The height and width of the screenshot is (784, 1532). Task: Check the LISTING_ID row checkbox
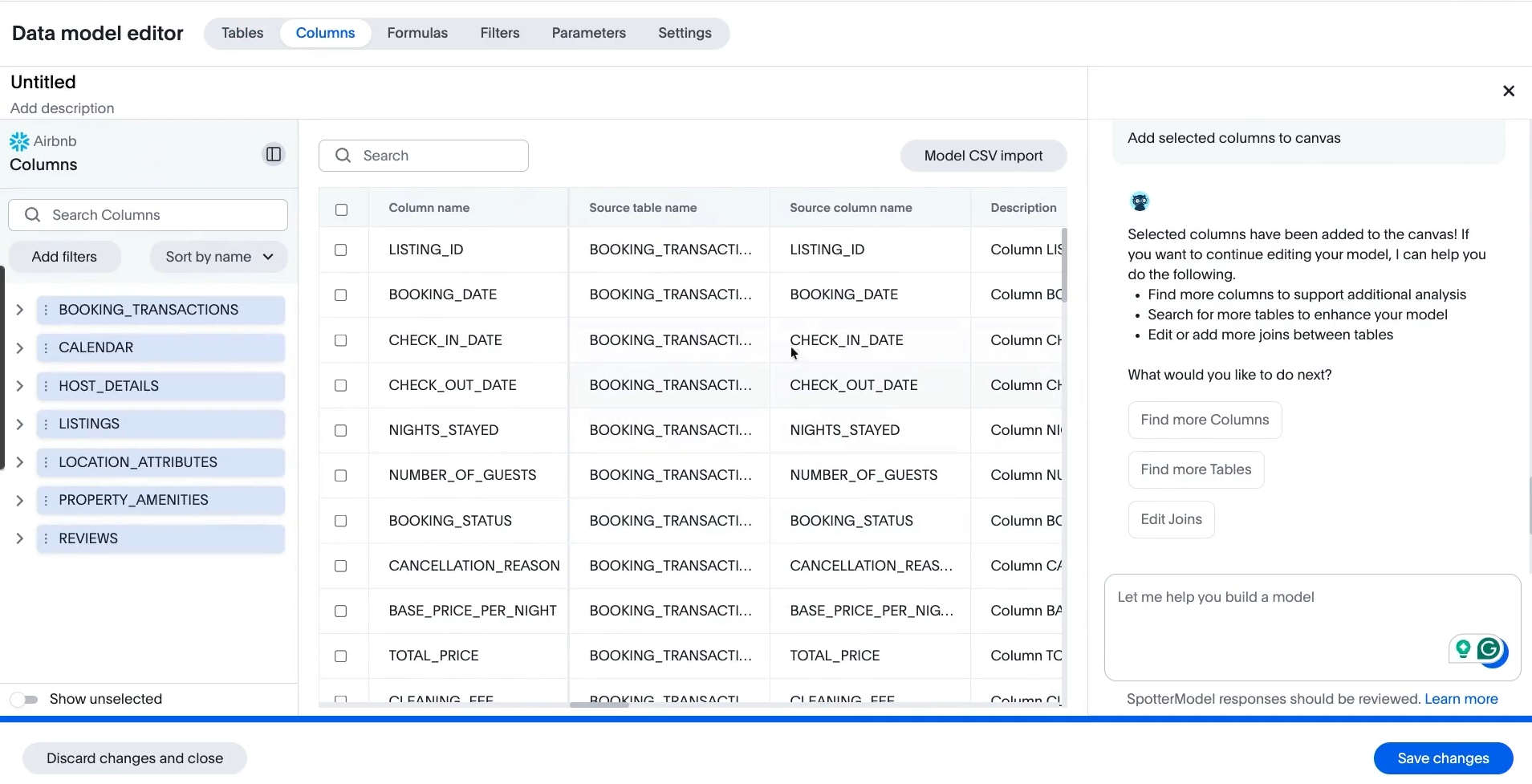tap(341, 250)
